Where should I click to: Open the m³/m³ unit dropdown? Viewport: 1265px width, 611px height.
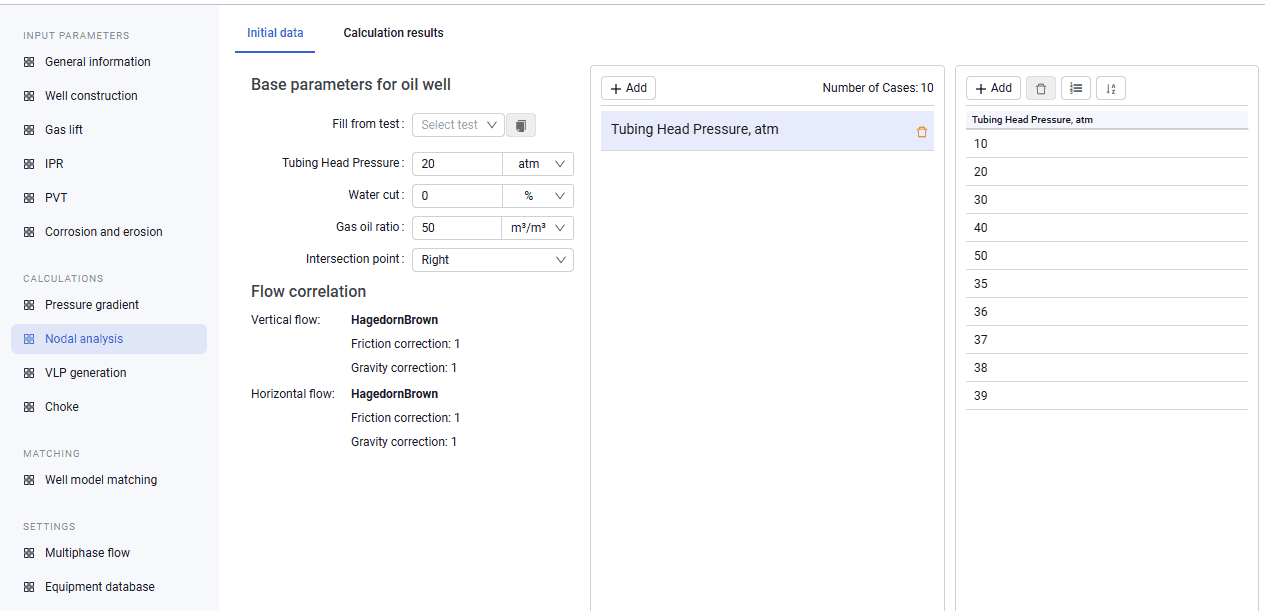[x=538, y=228]
